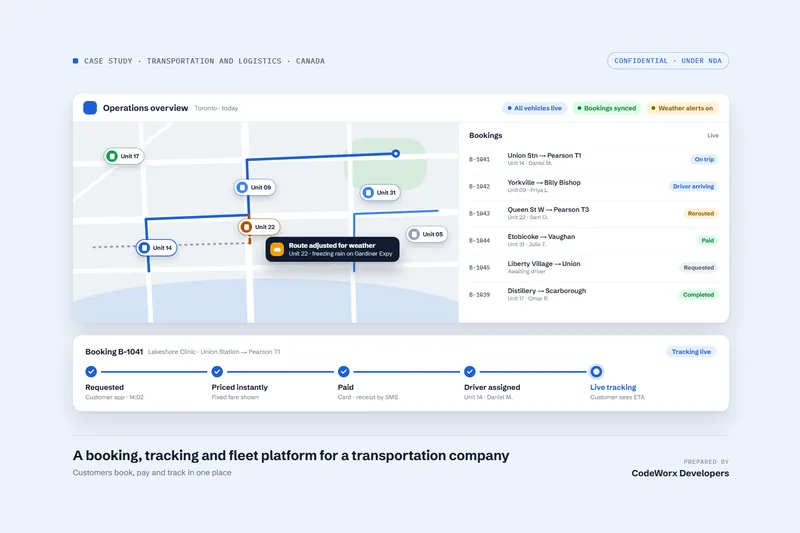Click the Tracking live badge
800x533 pixels.
691,352
